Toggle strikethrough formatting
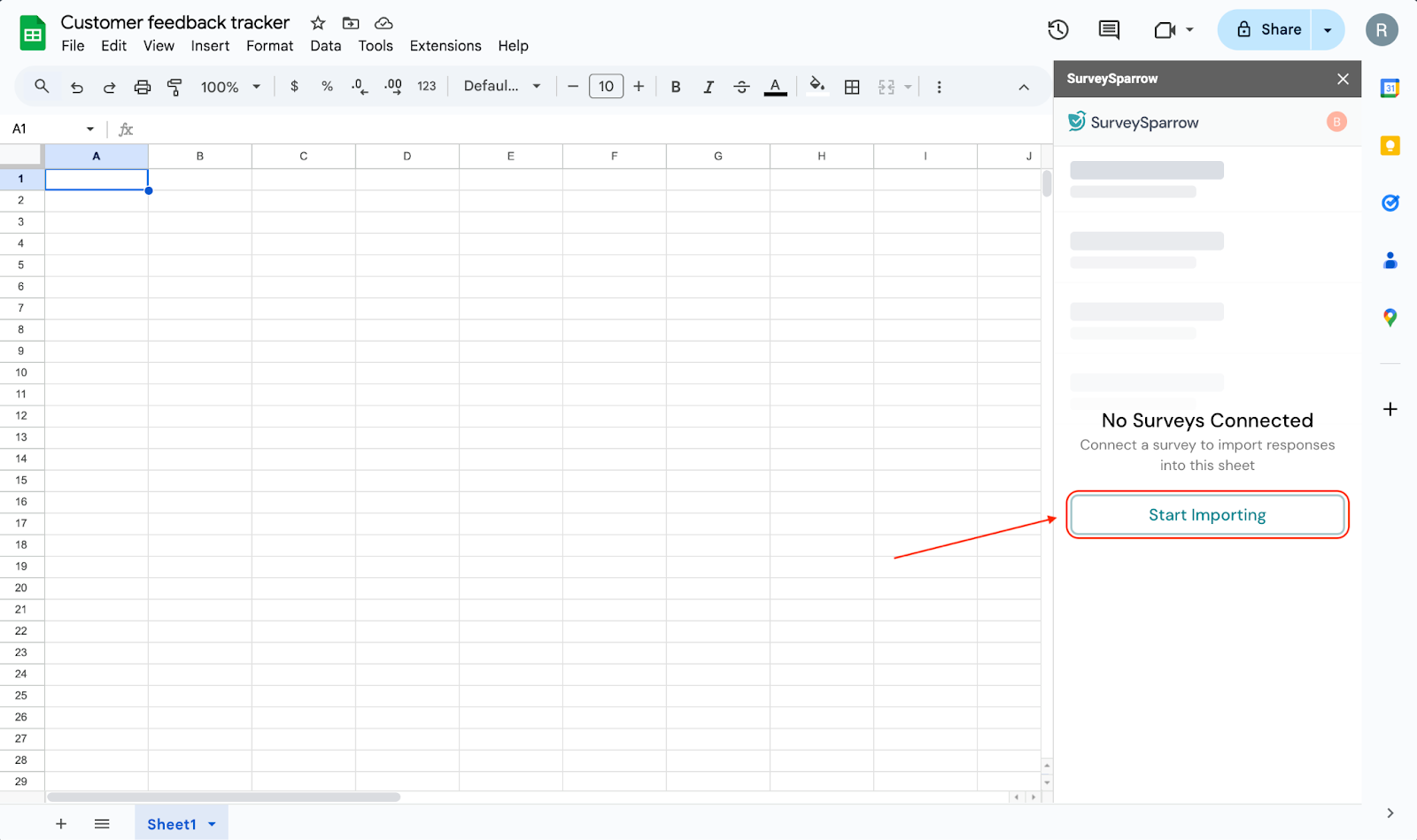This screenshot has width=1417, height=840. click(x=742, y=87)
